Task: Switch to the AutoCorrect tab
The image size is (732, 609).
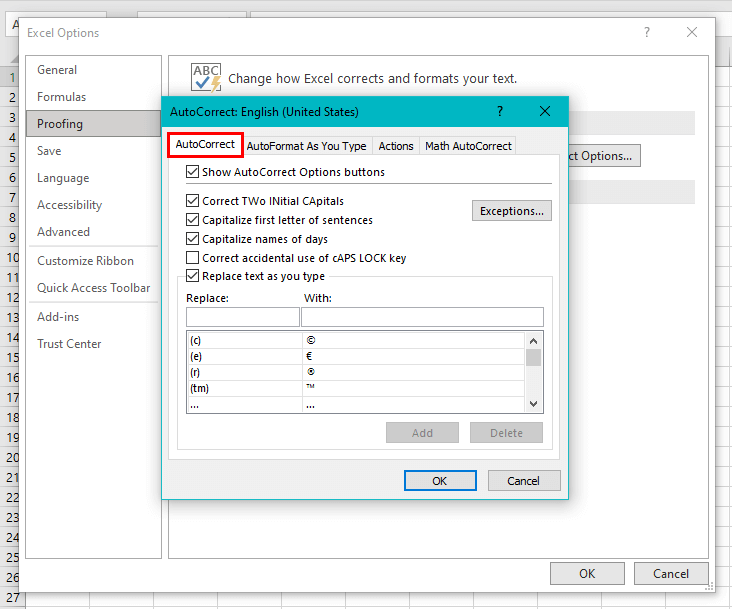Action: coord(205,145)
